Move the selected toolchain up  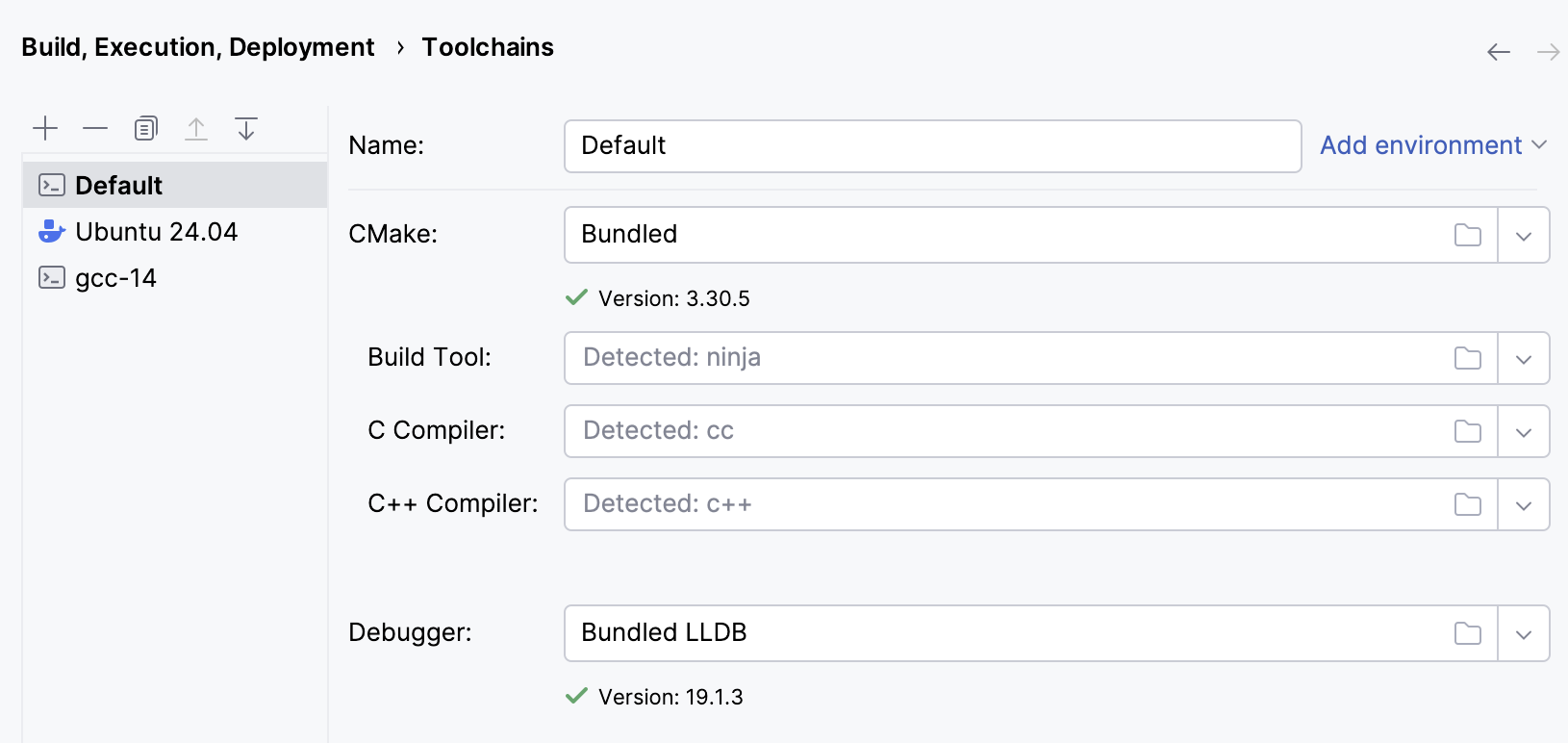[196, 127]
